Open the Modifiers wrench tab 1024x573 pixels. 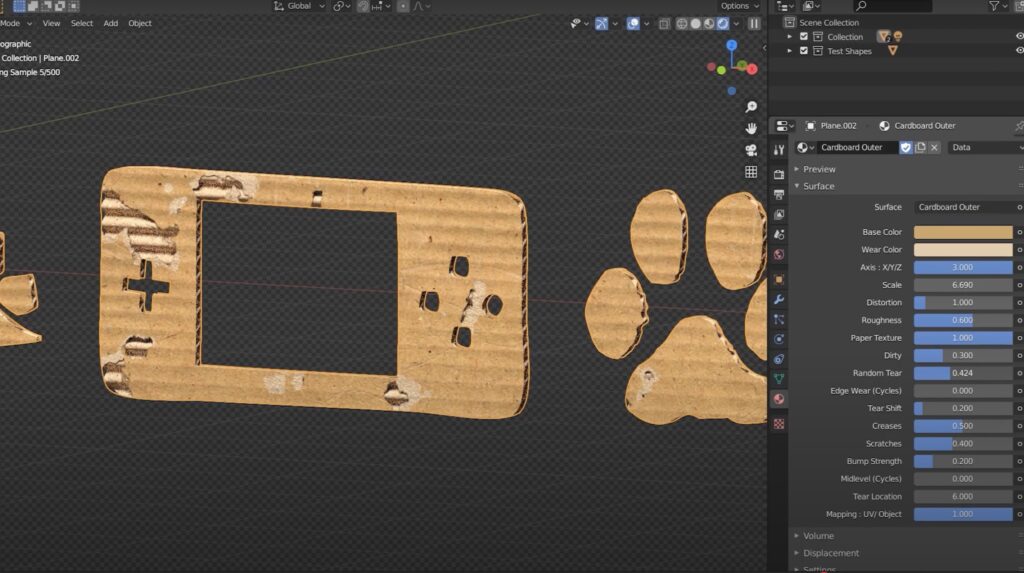pos(778,299)
